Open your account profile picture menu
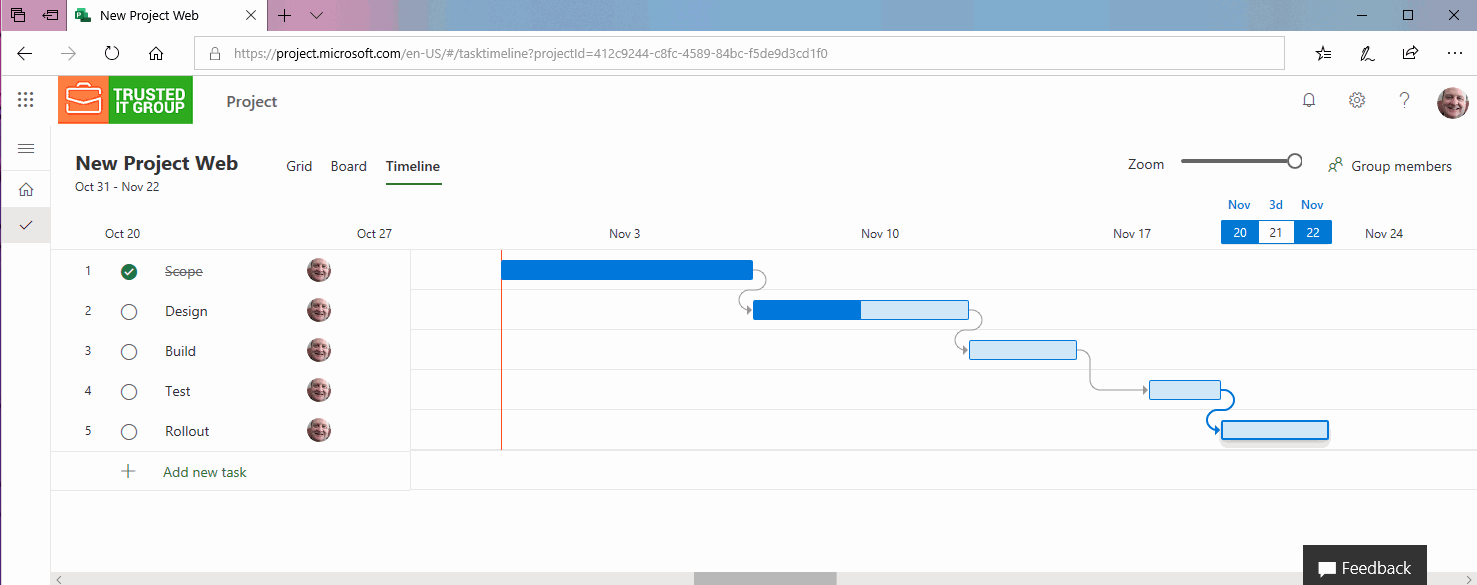This screenshot has height=585, width=1477. (x=1453, y=101)
